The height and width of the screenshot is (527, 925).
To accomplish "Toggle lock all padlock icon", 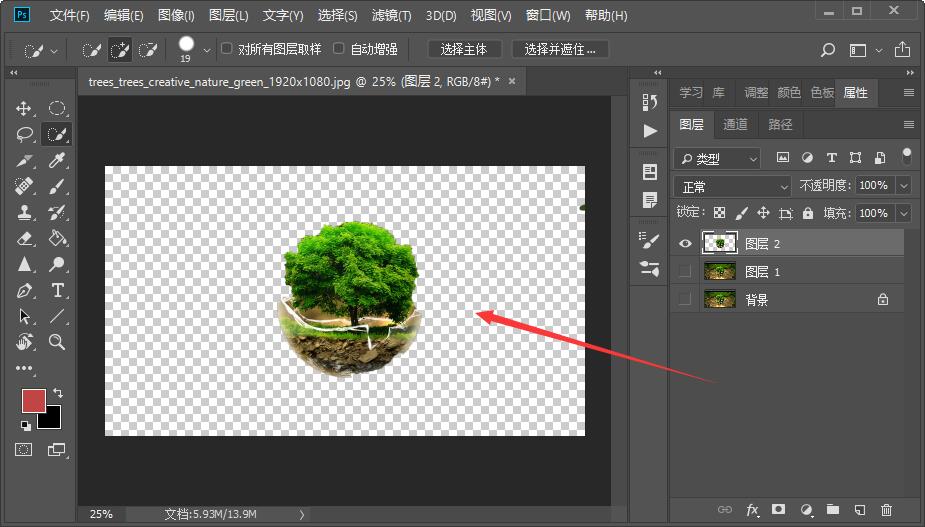I will tap(808, 213).
